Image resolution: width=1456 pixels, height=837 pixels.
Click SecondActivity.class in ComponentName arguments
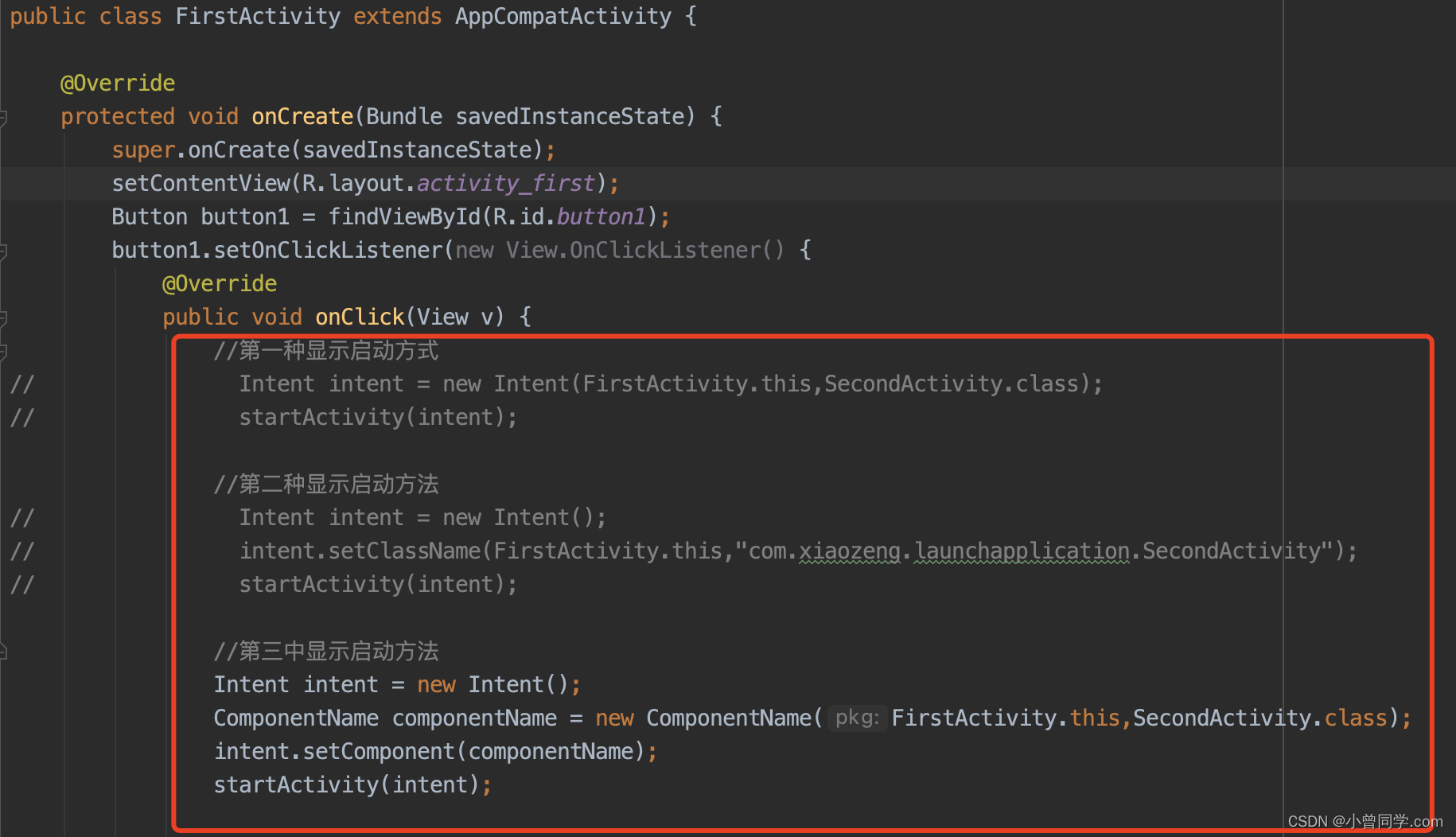click(x=1260, y=718)
